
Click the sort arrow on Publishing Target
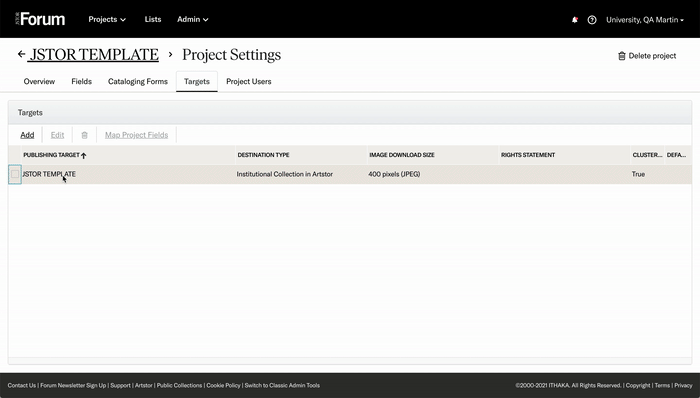83,155
